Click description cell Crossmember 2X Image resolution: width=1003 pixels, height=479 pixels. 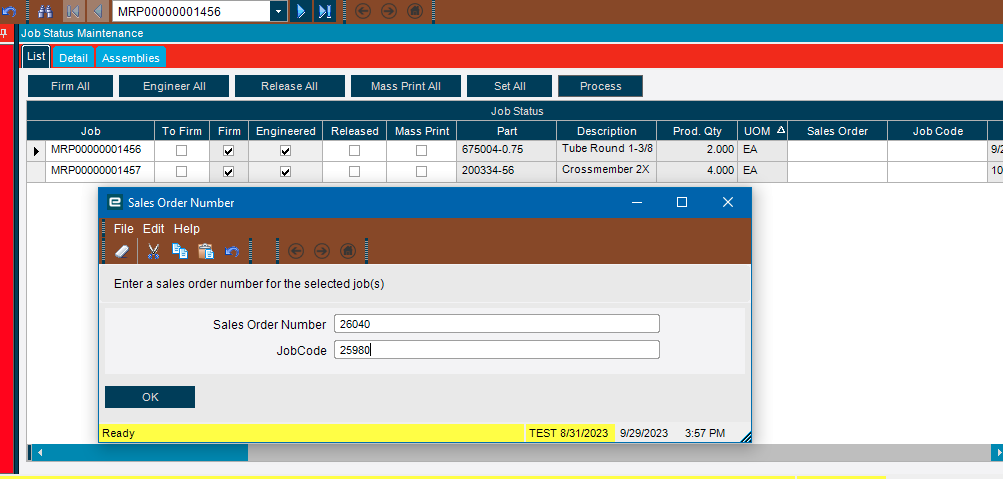coord(606,171)
